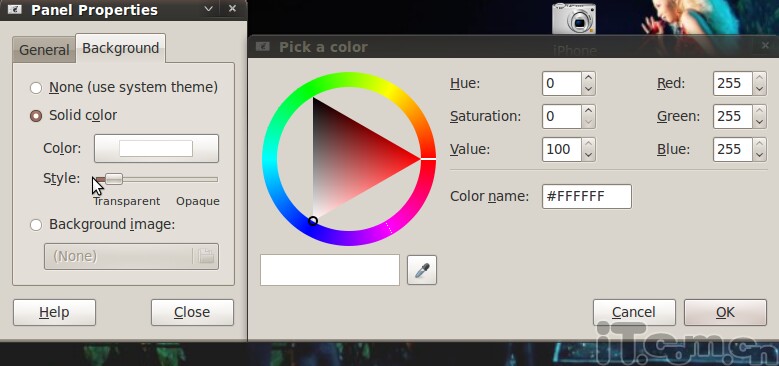Increase the Hue value with up arrow
779x366 pixels.
[588, 78]
